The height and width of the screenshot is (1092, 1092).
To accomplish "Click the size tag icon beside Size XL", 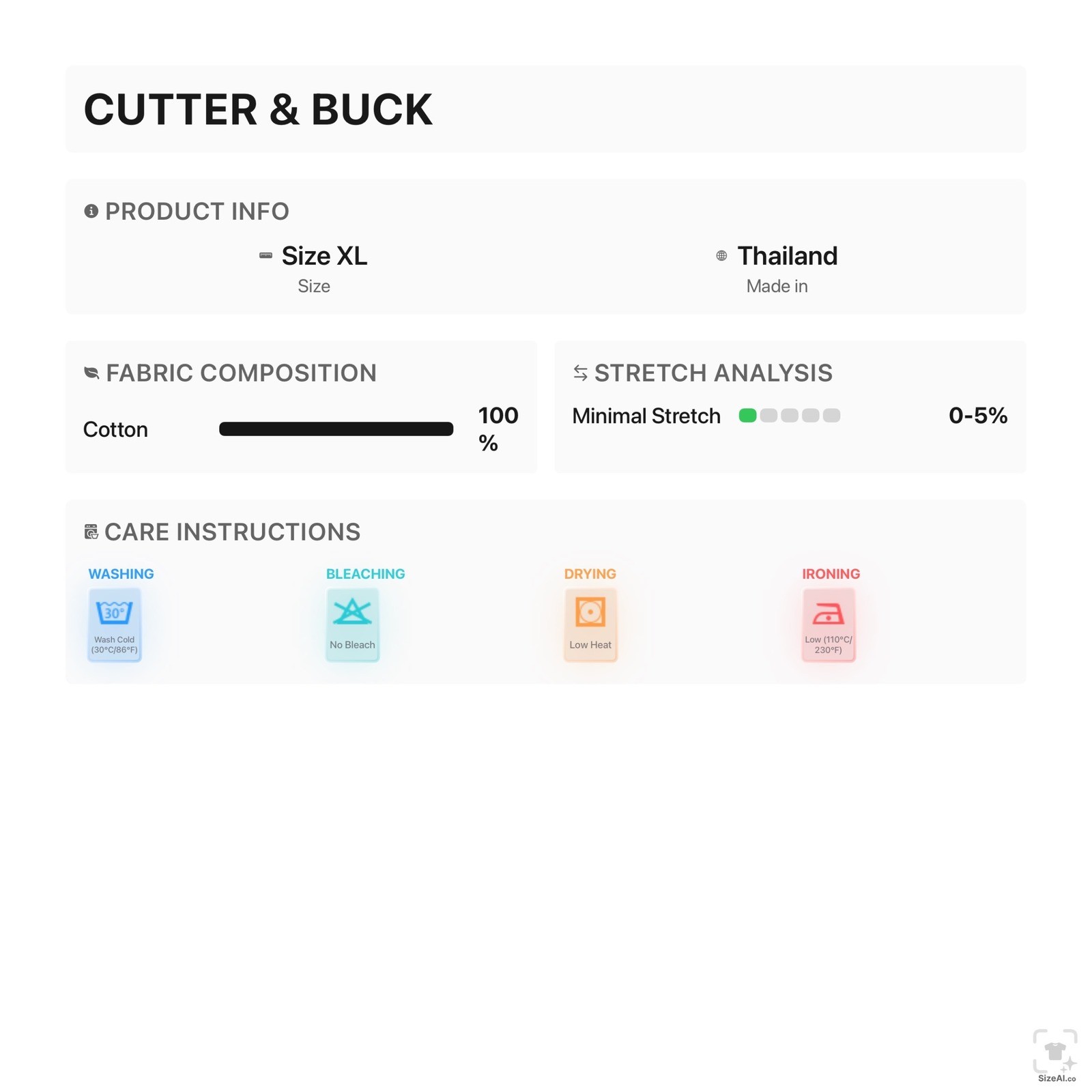I will (265, 256).
